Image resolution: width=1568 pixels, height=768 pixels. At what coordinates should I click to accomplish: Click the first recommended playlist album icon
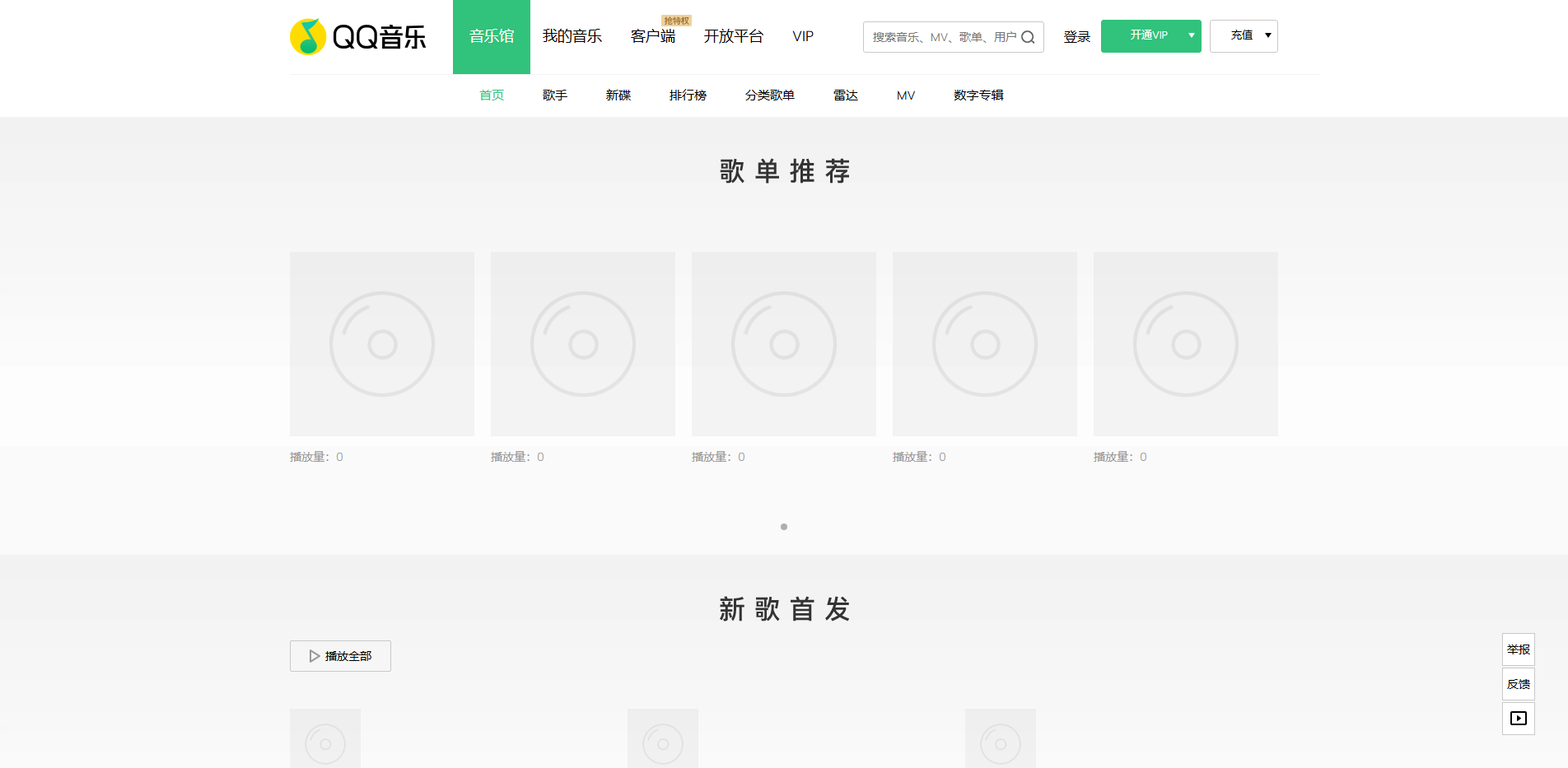click(381, 343)
